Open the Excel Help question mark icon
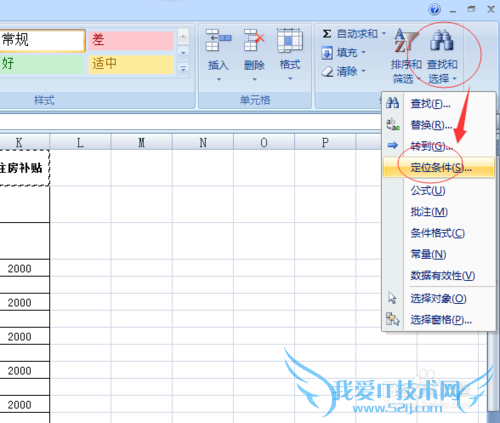The width and height of the screenshot is (500, 423). [x=434, y=9]
